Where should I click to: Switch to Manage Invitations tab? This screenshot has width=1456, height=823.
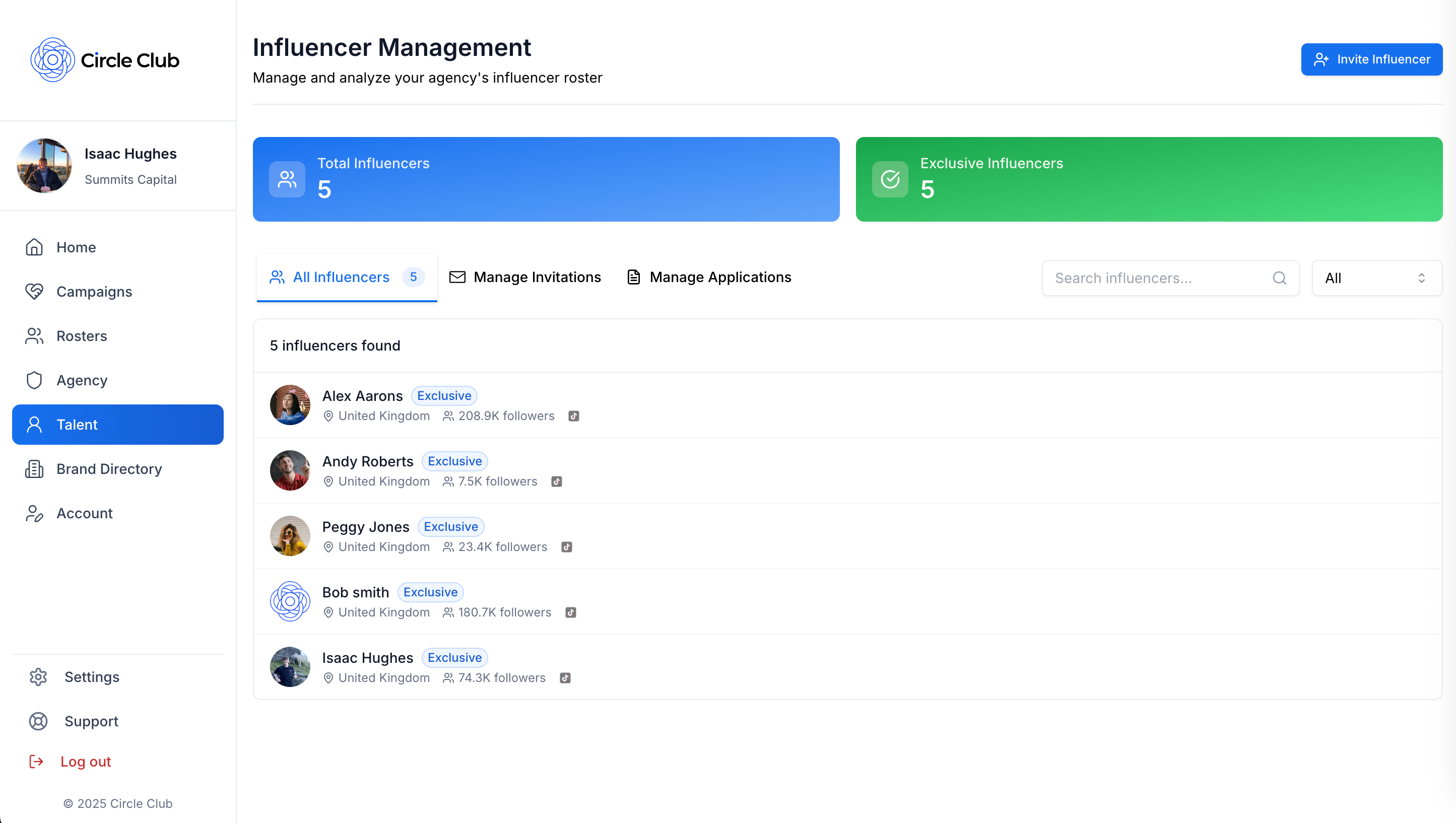tap(525, 277)
